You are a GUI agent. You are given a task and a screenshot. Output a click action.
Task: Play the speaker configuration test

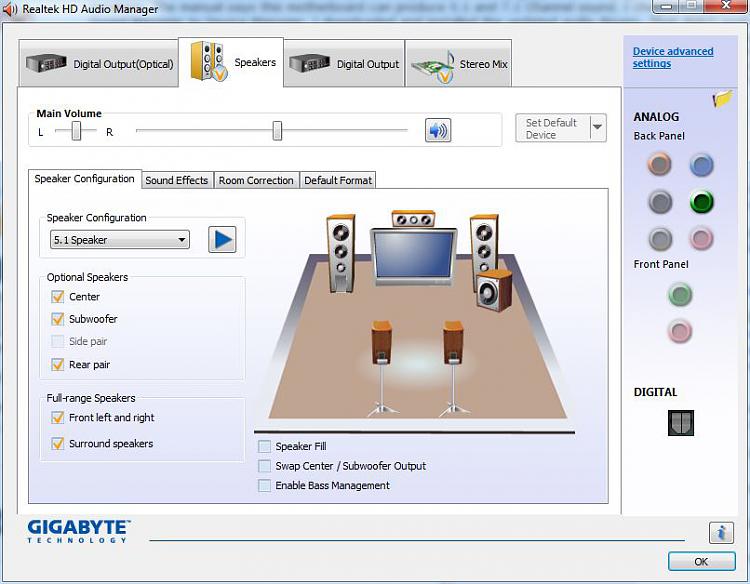point(222,240)
